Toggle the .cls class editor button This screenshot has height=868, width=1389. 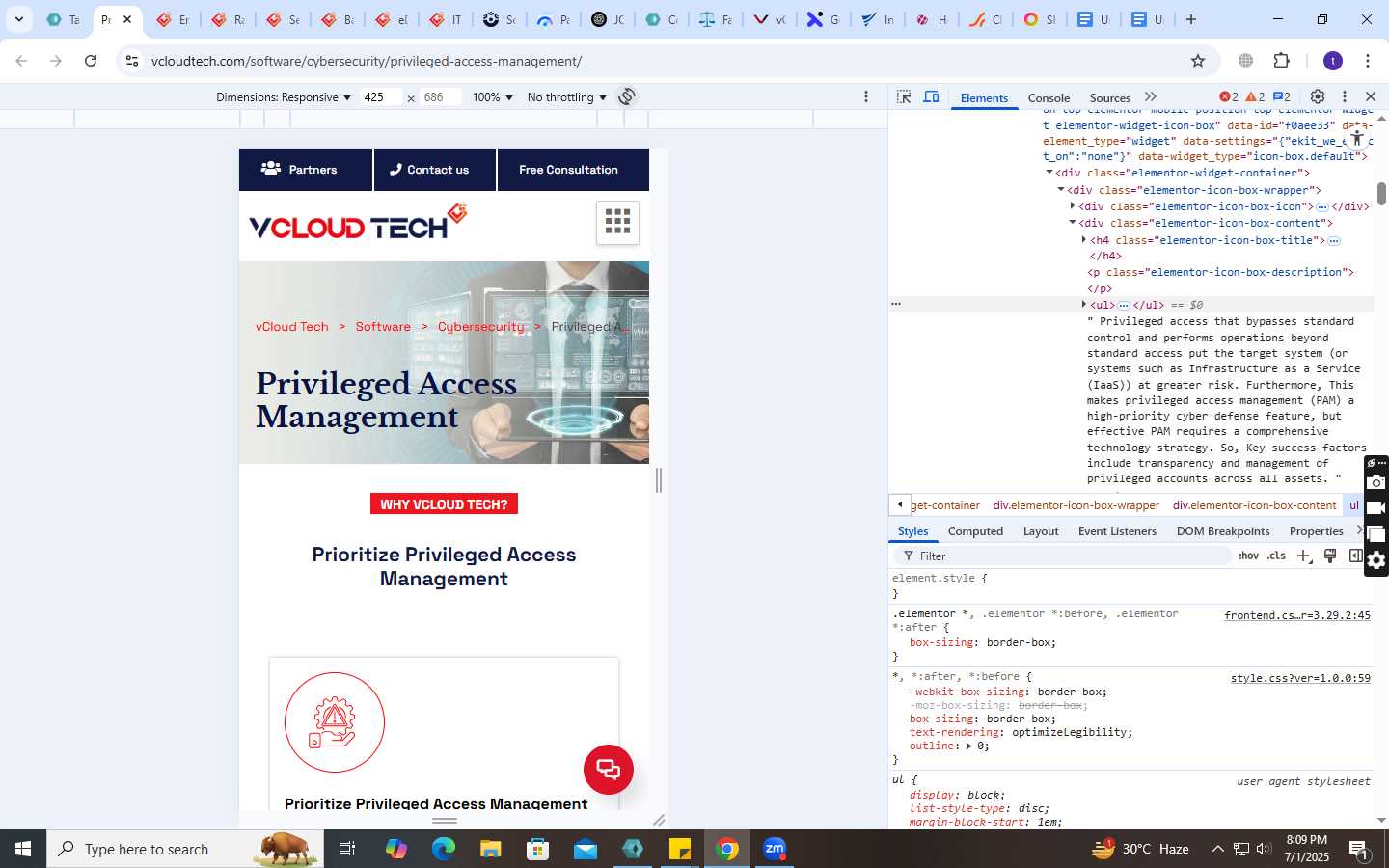click(x=1276, y=556)
